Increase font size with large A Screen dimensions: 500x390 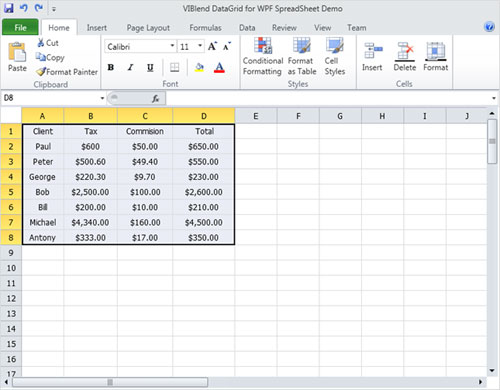(x=212, y=46)
